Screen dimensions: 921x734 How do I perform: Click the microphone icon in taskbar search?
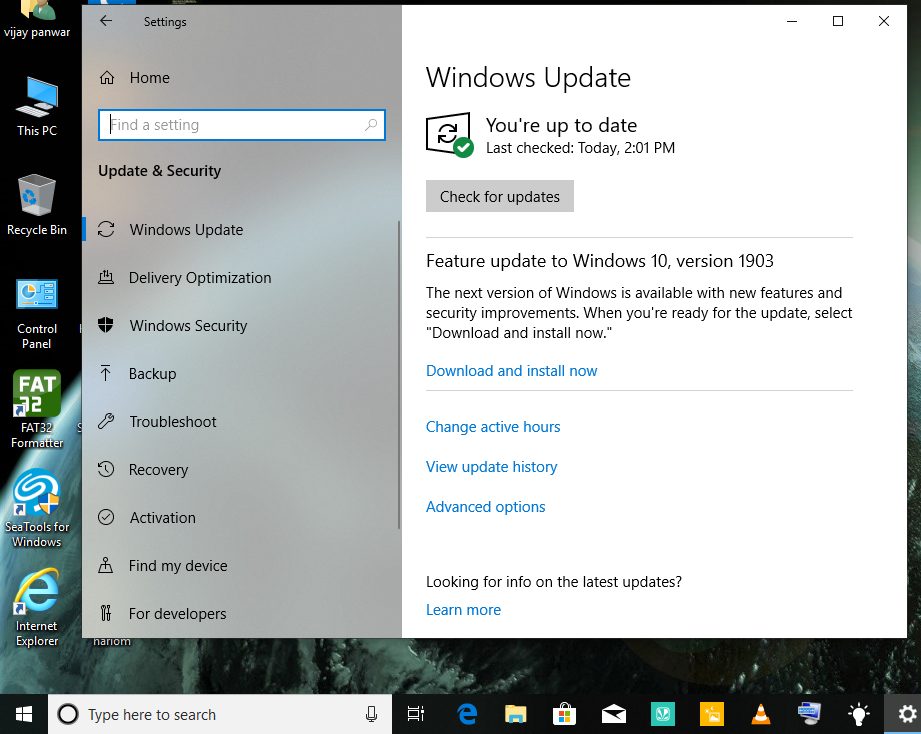(371, 714)
